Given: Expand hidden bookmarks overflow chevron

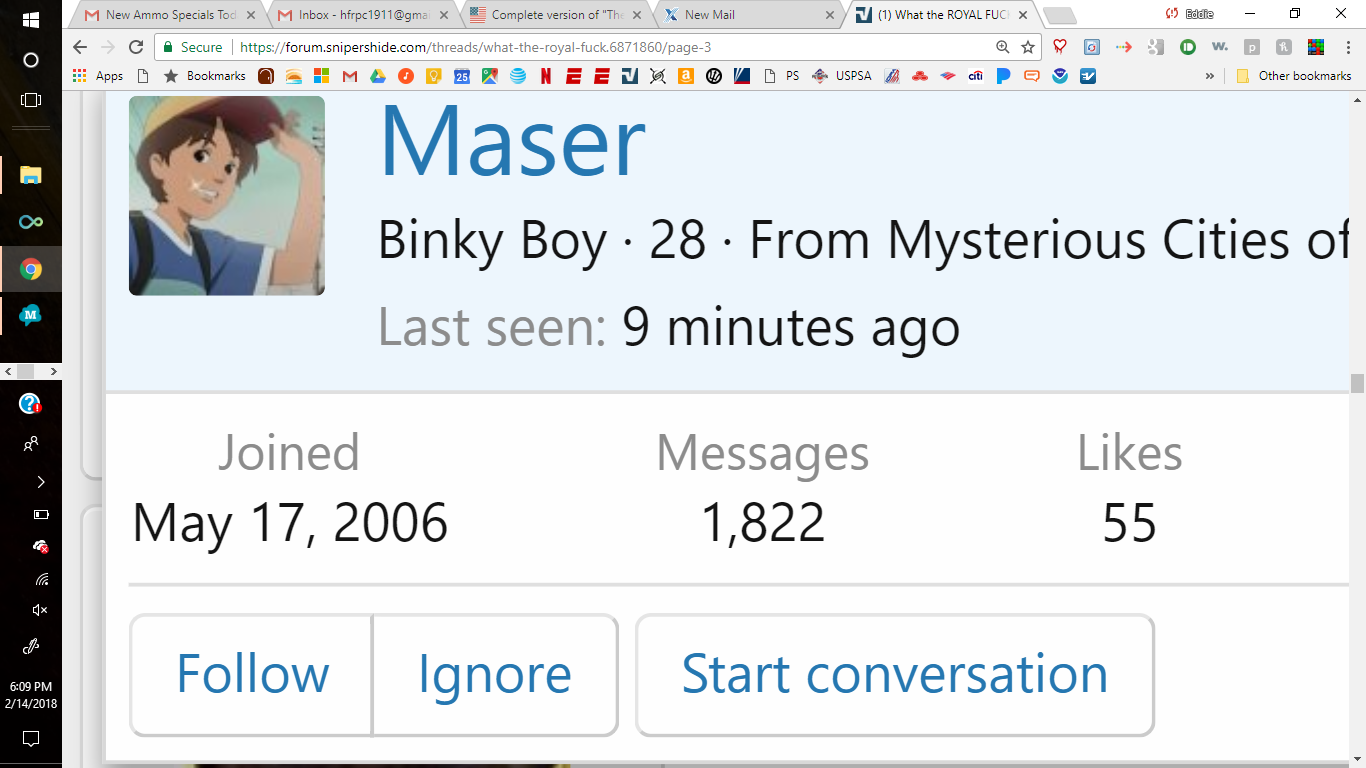Looking at the screenshot, I should (x=1210, y=76).
